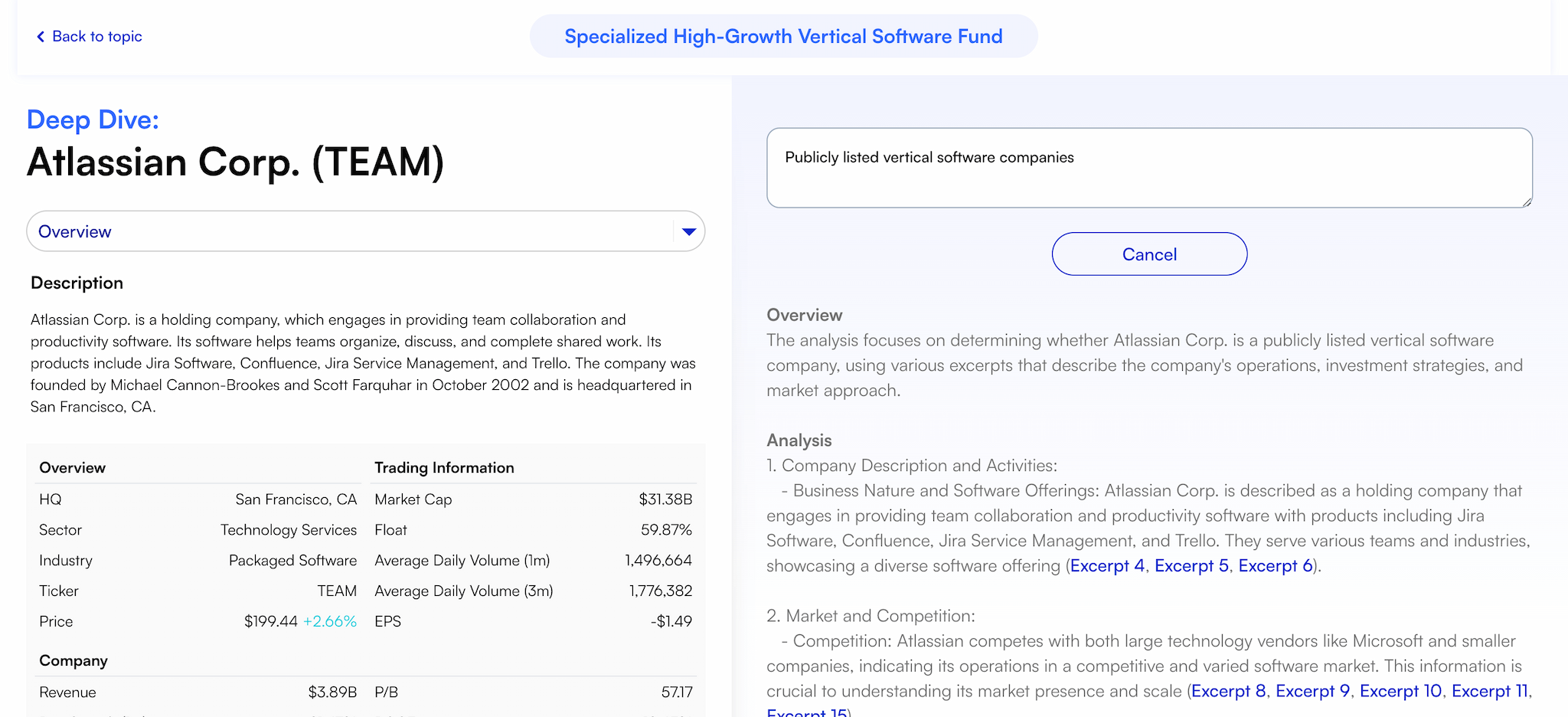This screenshot has width=1568, height=717.
Task: Open the Excerpt 5 citation link
Action: 1191,566
